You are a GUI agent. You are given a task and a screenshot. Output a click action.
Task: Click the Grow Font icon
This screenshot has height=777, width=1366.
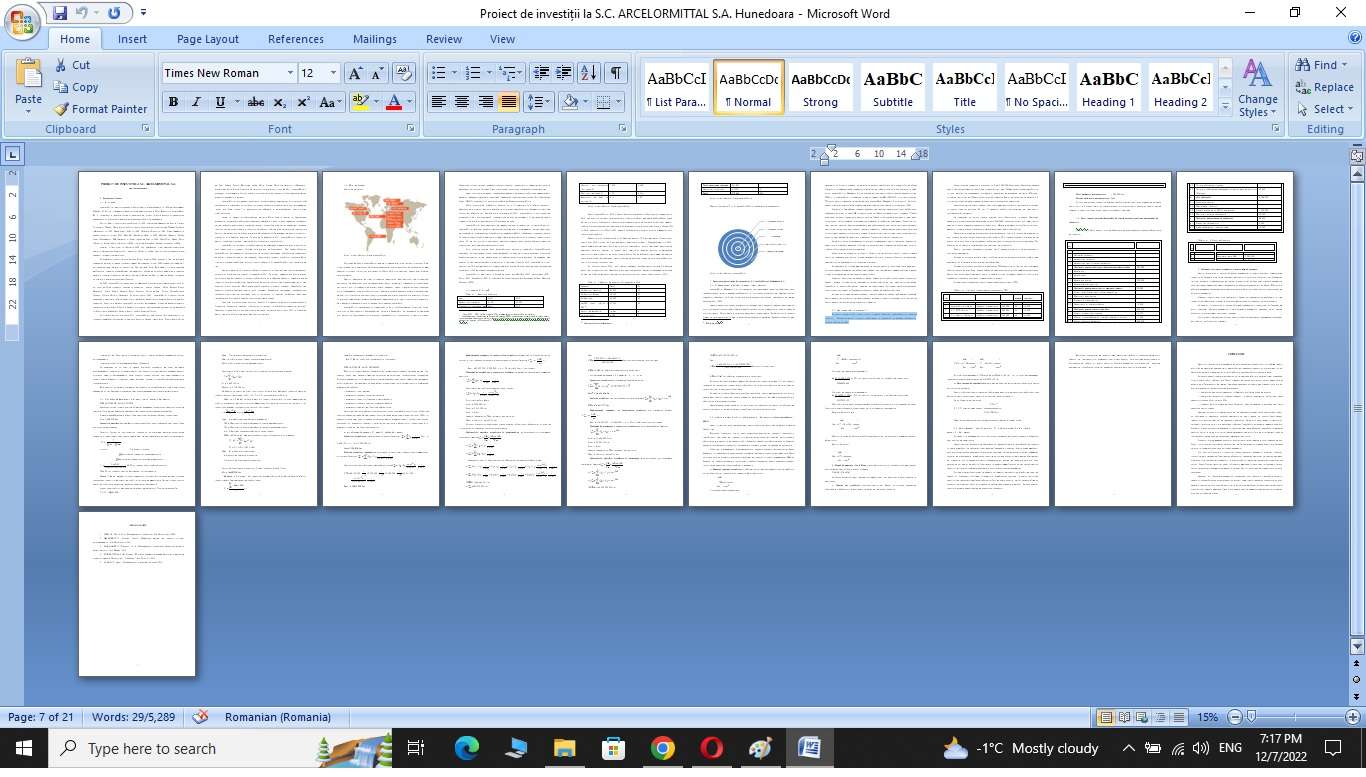355,73
